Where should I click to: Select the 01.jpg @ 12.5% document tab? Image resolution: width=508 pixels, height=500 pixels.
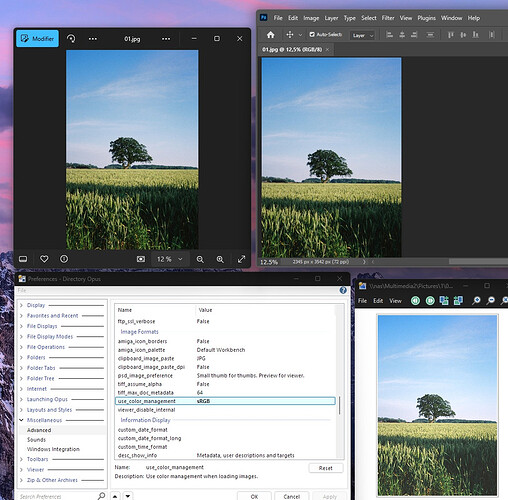coord(292,49)
